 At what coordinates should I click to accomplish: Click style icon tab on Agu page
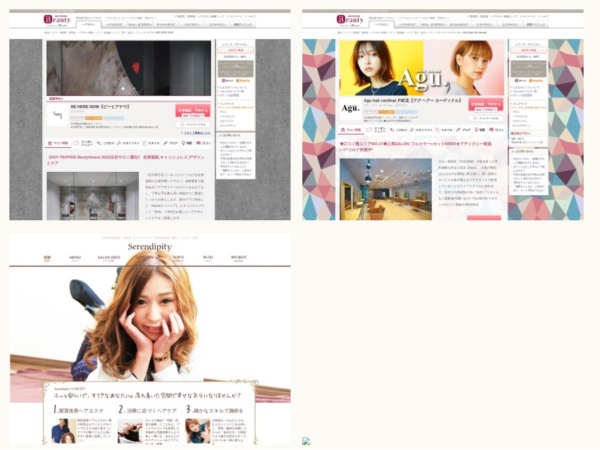(x=438, y=130)
